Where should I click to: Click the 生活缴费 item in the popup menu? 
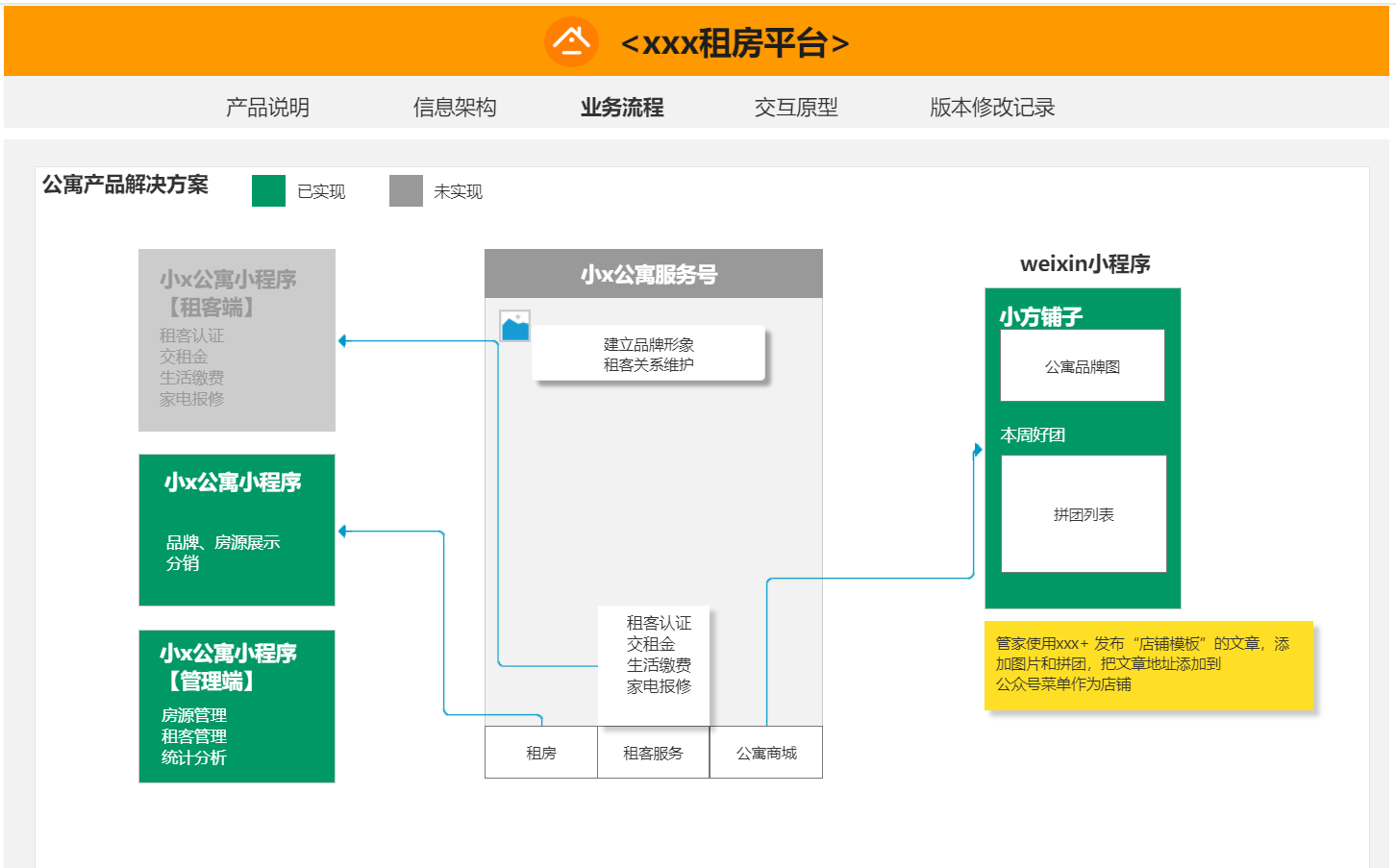[659, 665]
